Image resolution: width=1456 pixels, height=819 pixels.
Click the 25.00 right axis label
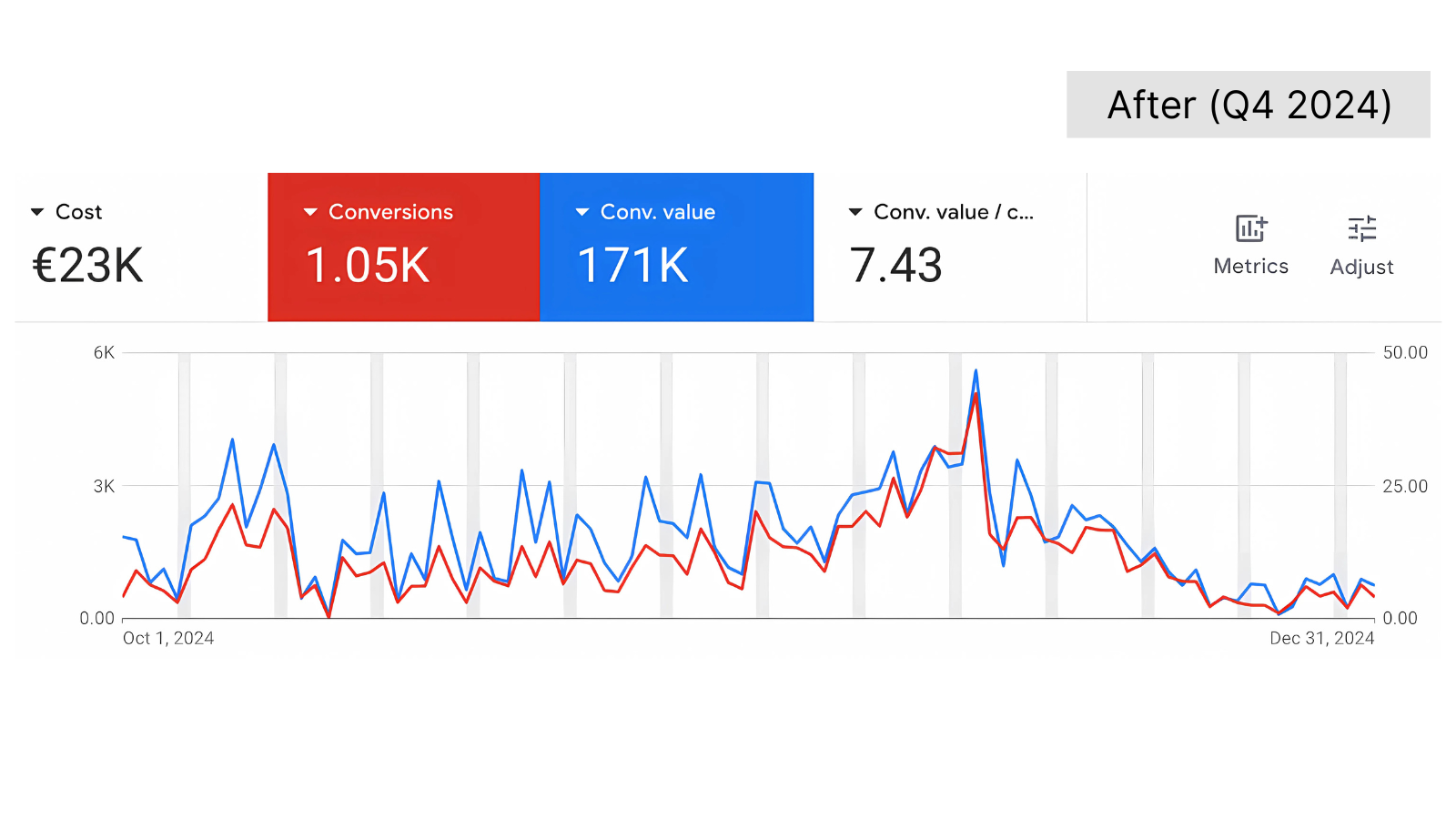click(x=1405, y=486)
